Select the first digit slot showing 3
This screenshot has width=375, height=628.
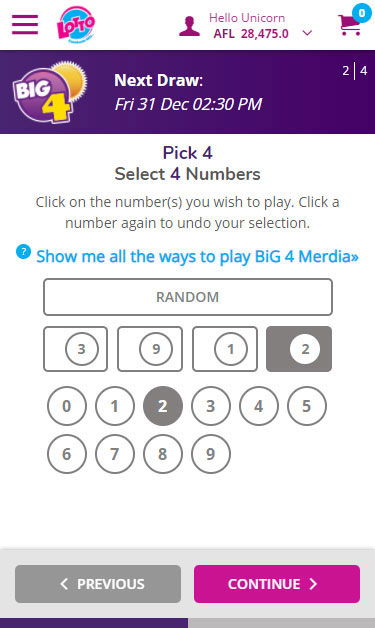click(75, 349)
